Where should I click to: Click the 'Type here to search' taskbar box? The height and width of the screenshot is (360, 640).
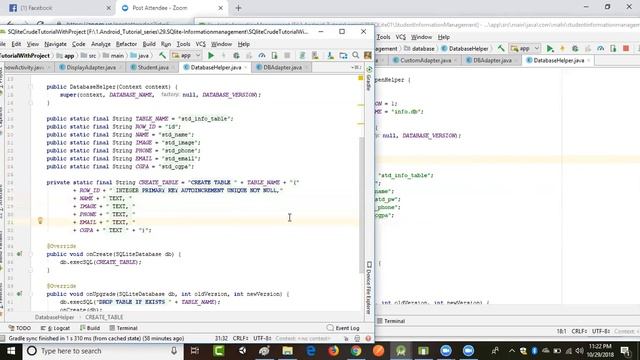[x=102, y=351]
